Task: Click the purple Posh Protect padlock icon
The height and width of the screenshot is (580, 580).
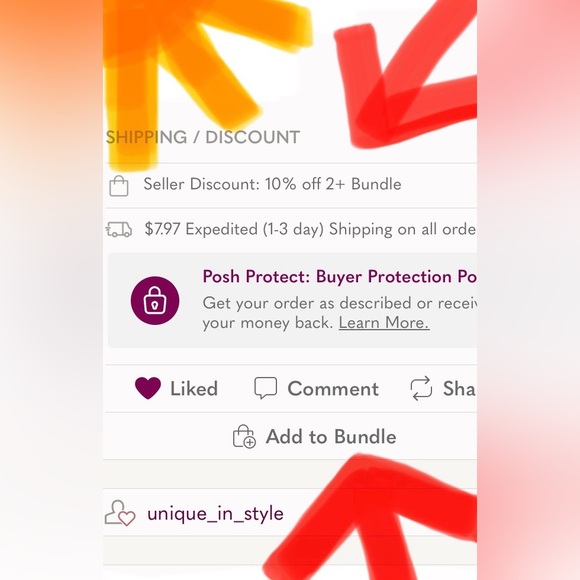Action: [x=155, y=300]
